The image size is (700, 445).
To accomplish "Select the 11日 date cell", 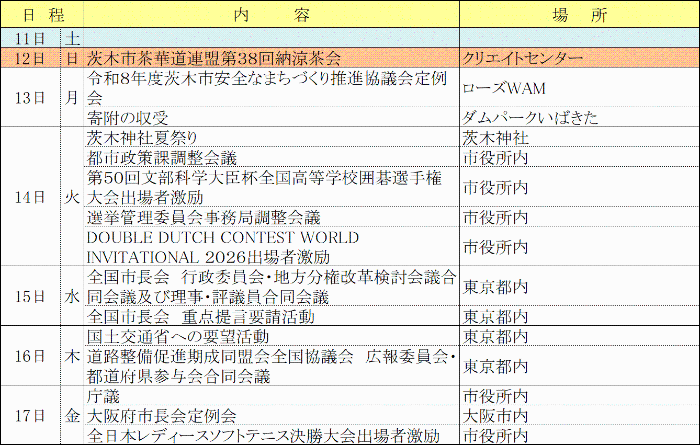I will [30, 38].
